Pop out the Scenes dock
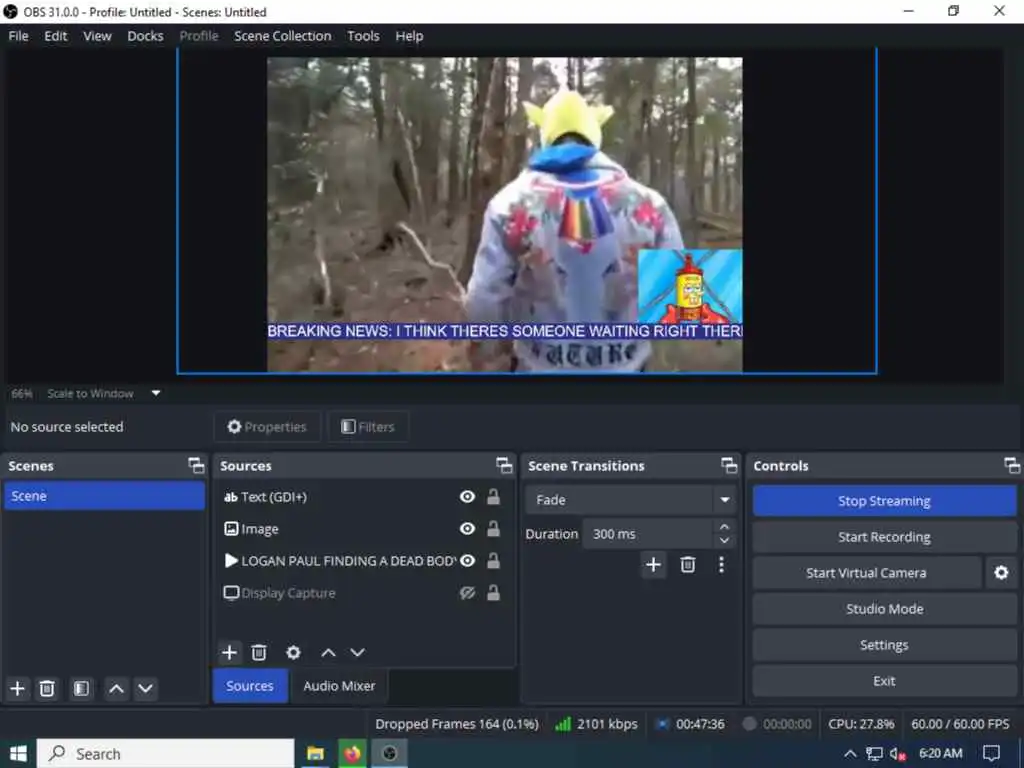Viewport: 1024px width, 768px height. click(196, 465)
